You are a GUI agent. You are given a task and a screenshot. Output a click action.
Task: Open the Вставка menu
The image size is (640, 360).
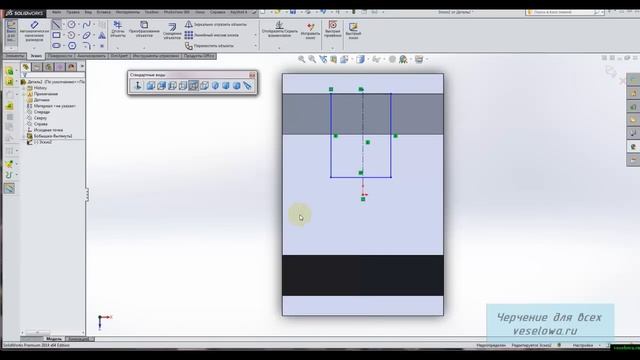point(103,12)
